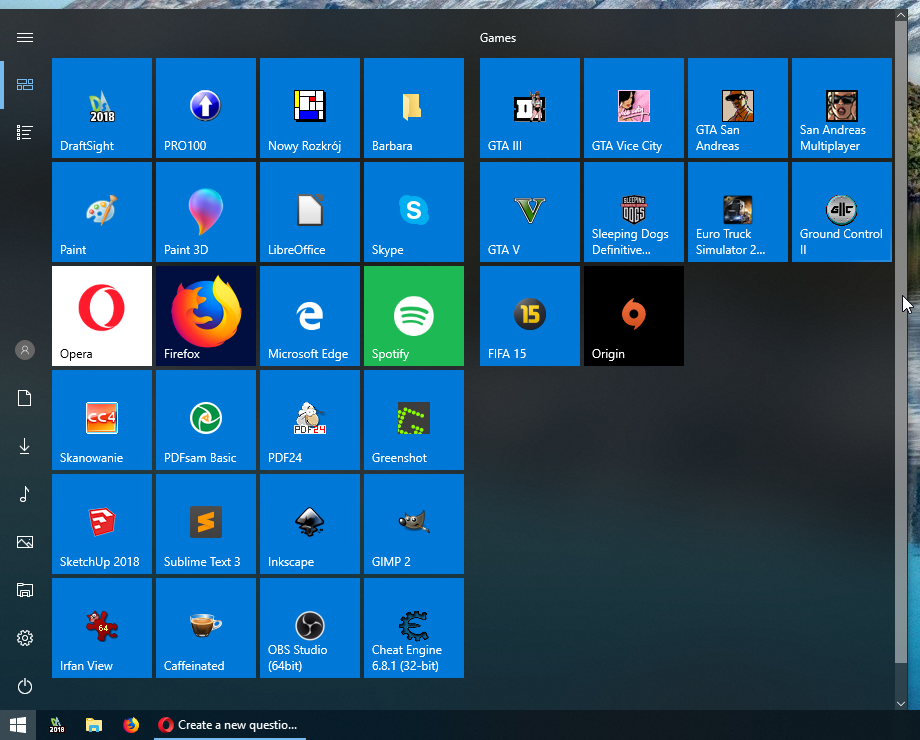Launch Sublime Text 3 tile
Screen dimensions: 920x740
pos(205,524)
